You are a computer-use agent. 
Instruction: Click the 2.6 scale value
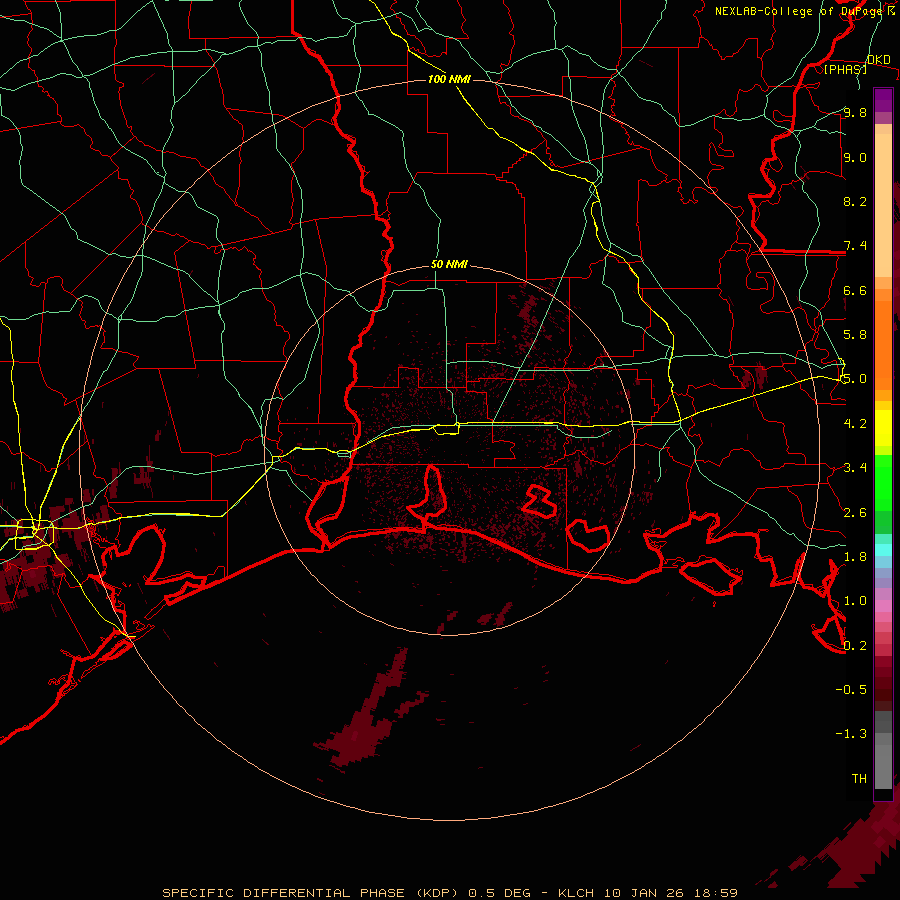(855, 513)
